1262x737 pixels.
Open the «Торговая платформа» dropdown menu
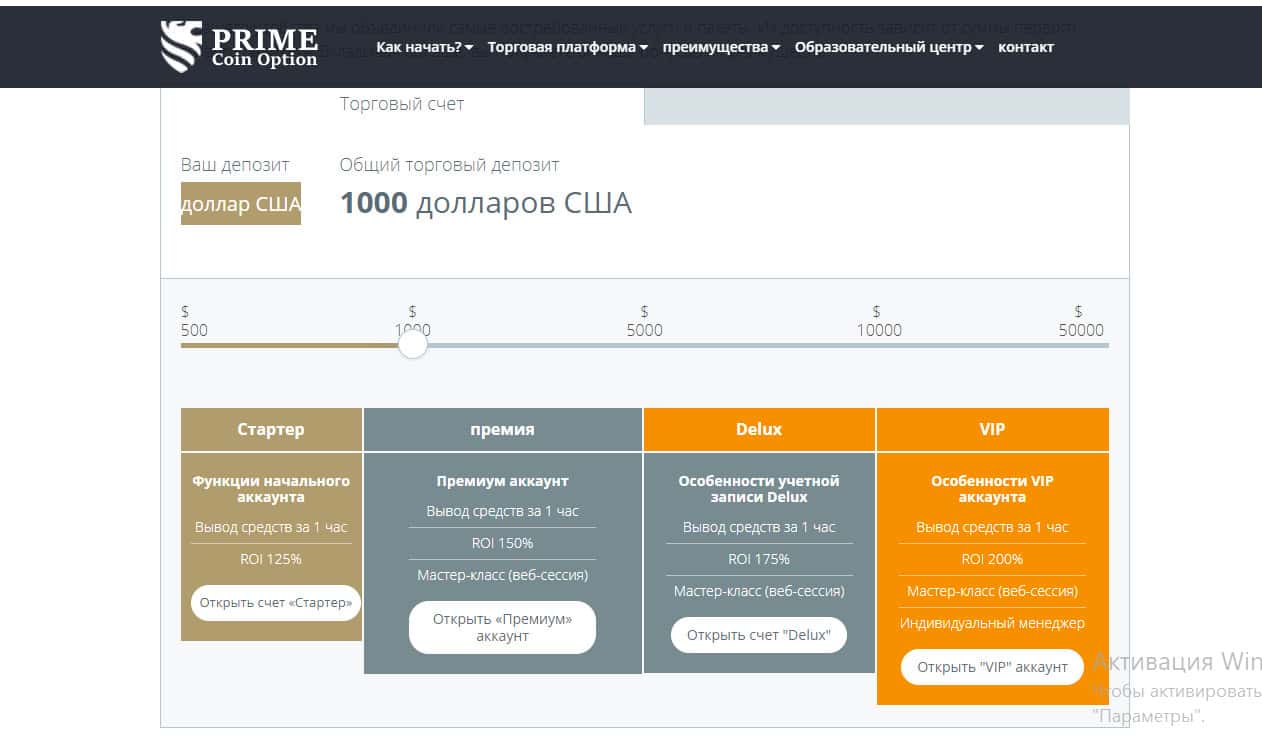pyautogui.click(x=567, y=47)
